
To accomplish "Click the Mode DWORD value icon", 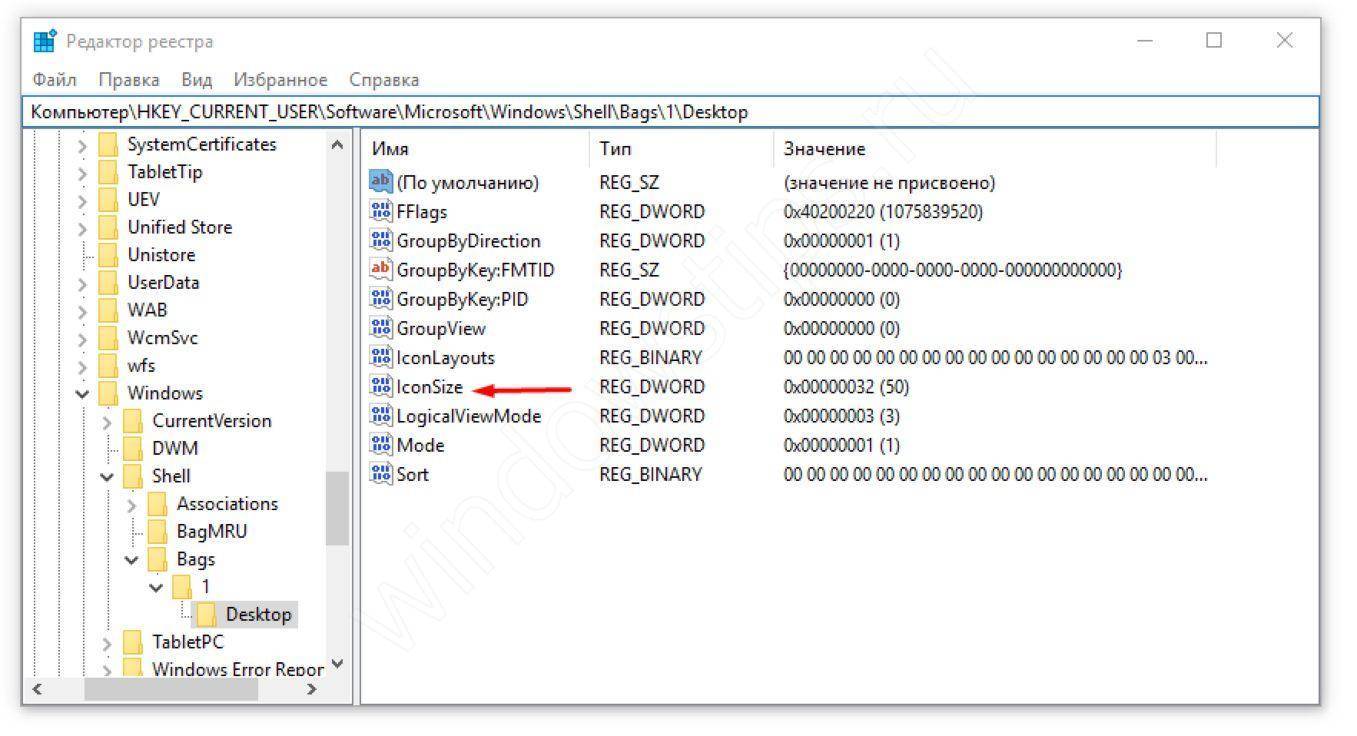I will (x=381, y=445).
